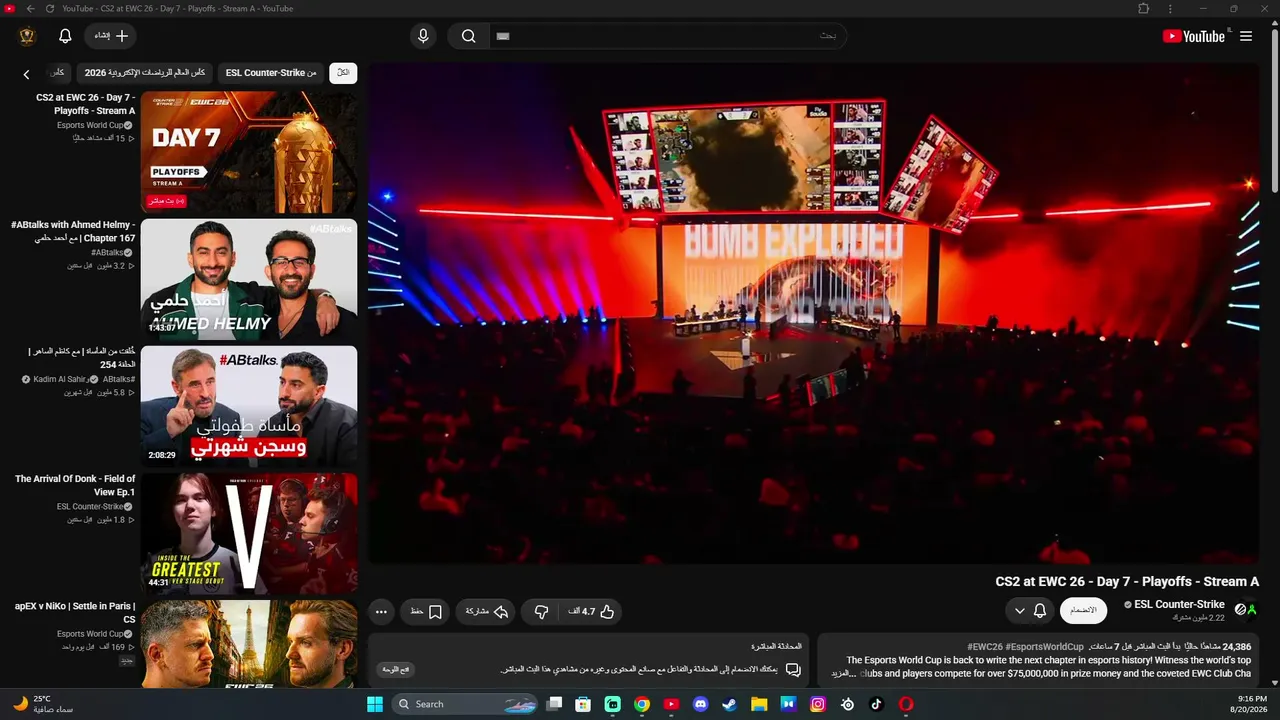Submit search with the magnifier icon

[x=468, y=36]
